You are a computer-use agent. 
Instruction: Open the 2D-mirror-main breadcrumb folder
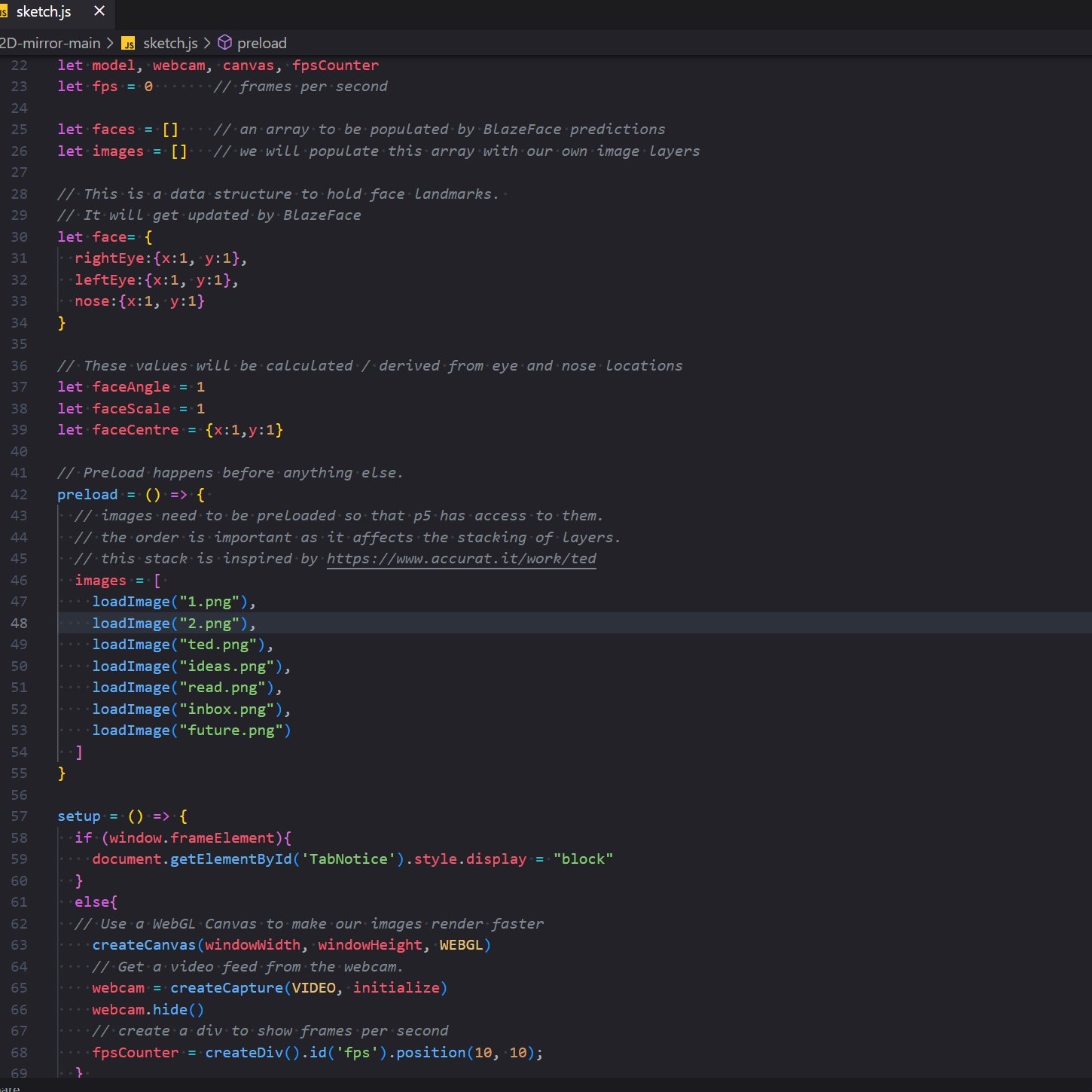(50, 43)
